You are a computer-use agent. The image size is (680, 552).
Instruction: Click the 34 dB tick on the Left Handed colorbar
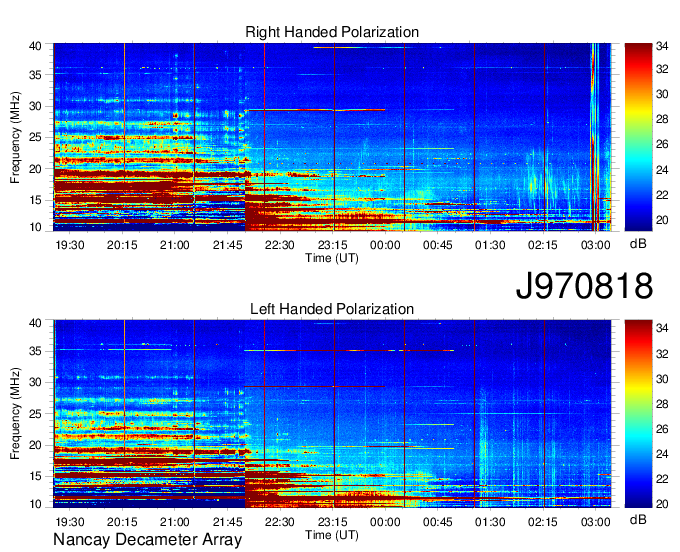(662, 328)
